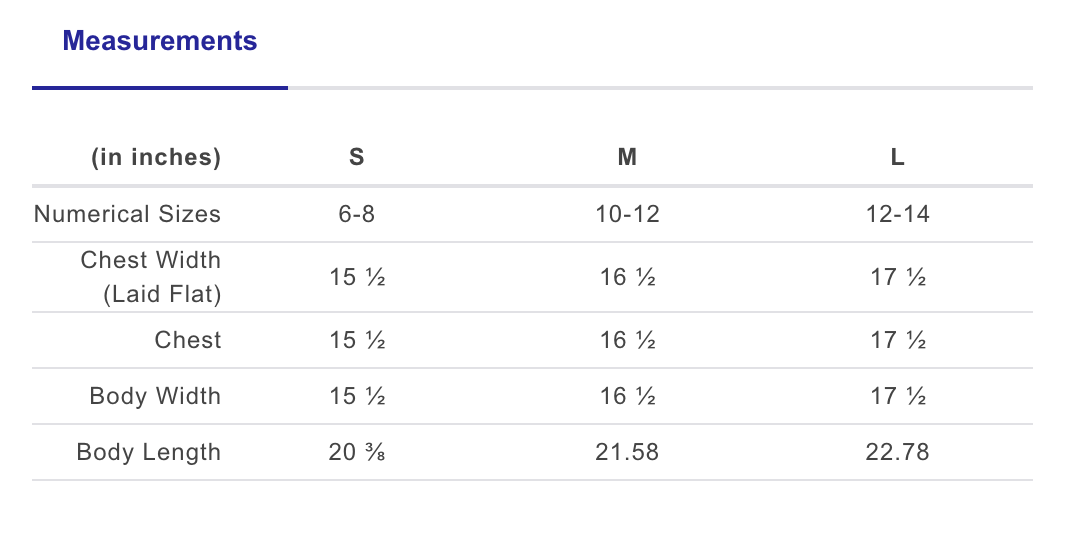Select the 10-12 numerical size cell
Screen dimensions: 1072x552
(627, 214)
